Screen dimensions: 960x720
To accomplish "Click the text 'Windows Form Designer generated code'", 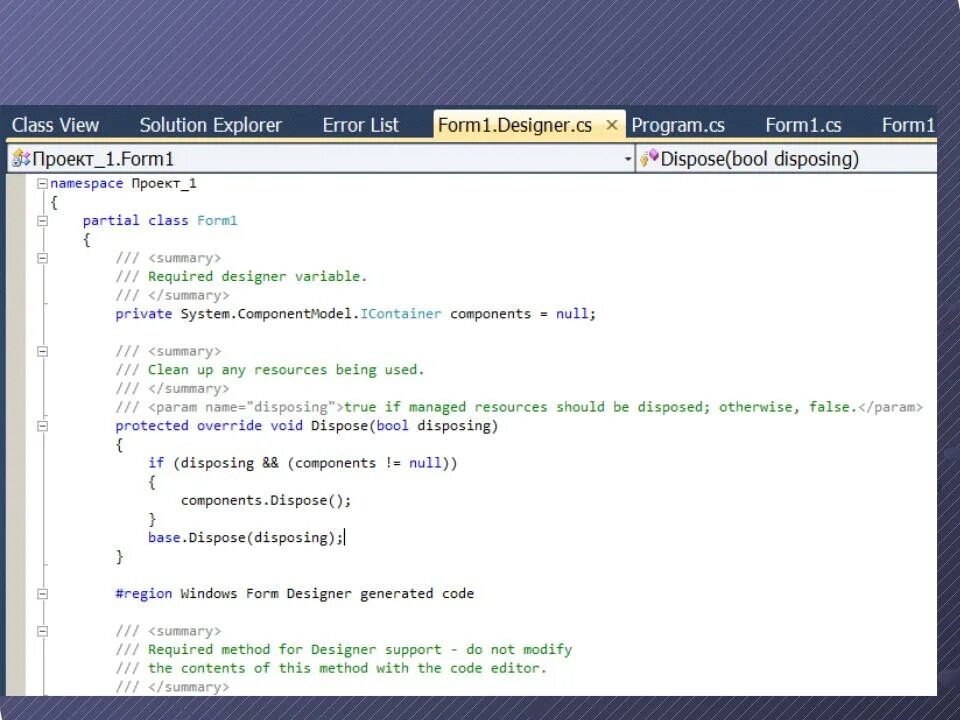I will (327, 593).
